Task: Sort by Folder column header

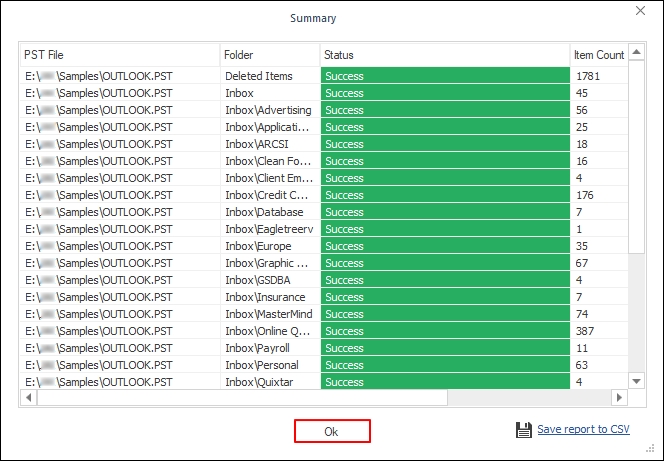Action: [x=269, y=55]
